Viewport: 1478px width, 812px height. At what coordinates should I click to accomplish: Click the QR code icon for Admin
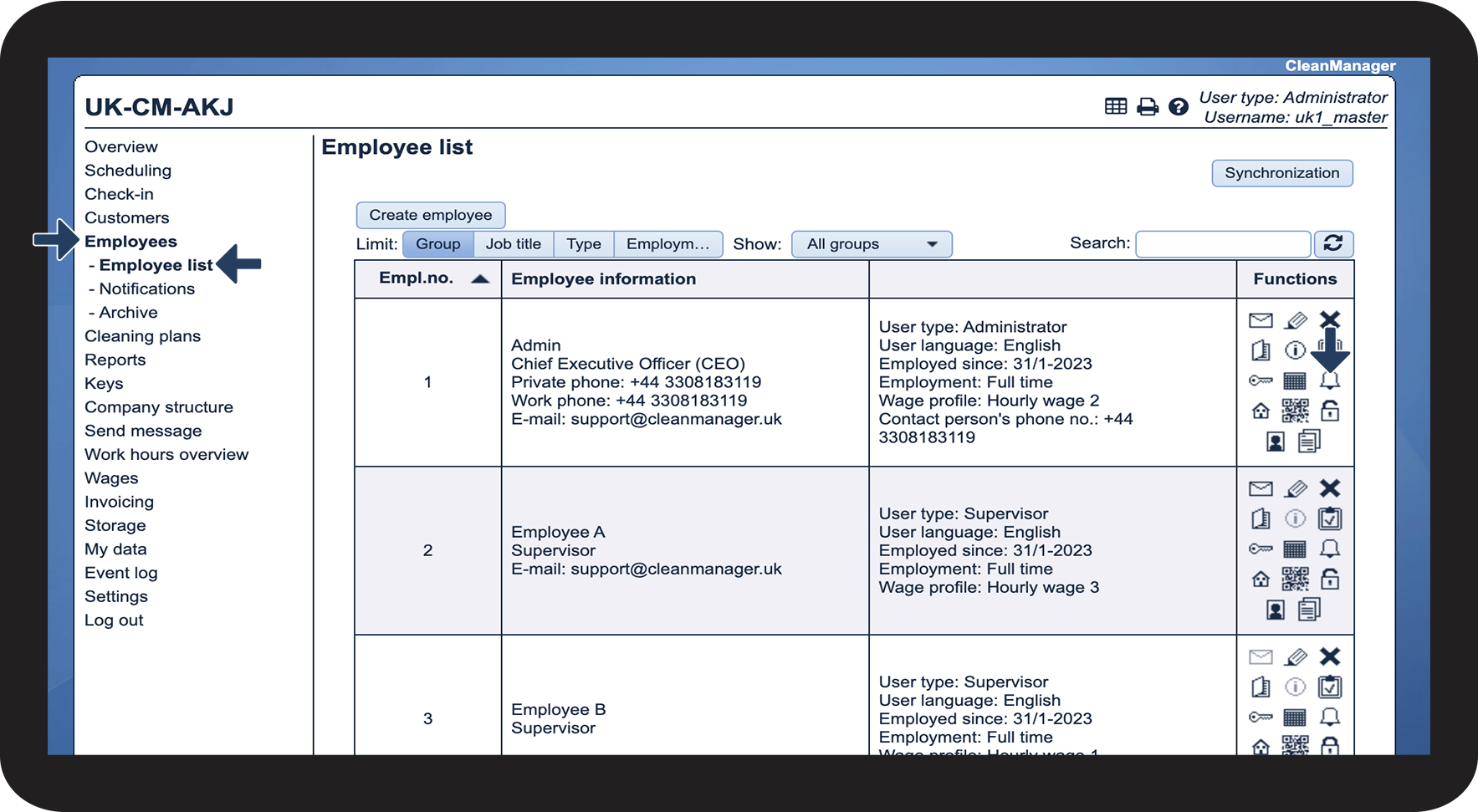click(x=1295, y=411)
